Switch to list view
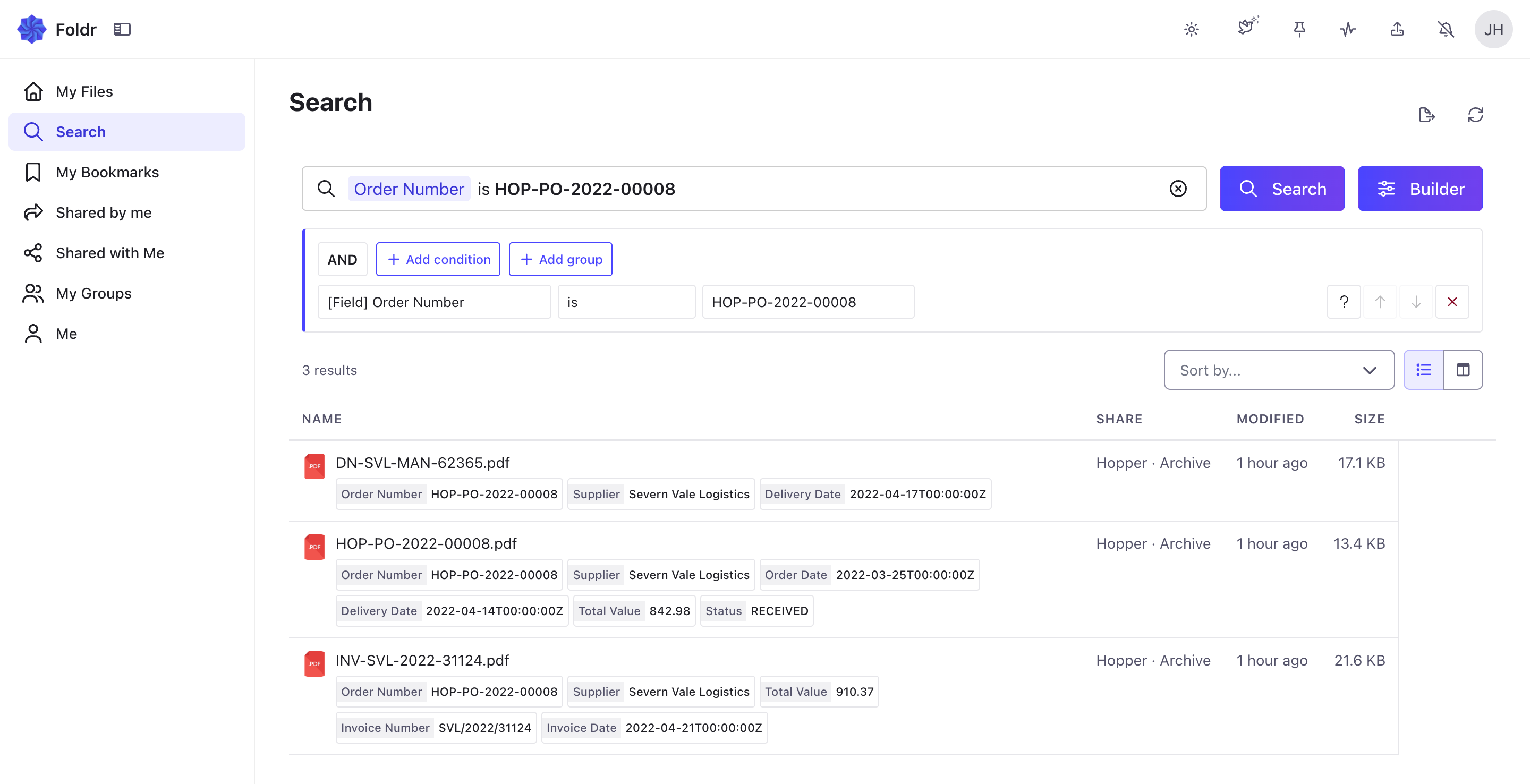This screenshot has width=1530, height=784. [1423, 370]
